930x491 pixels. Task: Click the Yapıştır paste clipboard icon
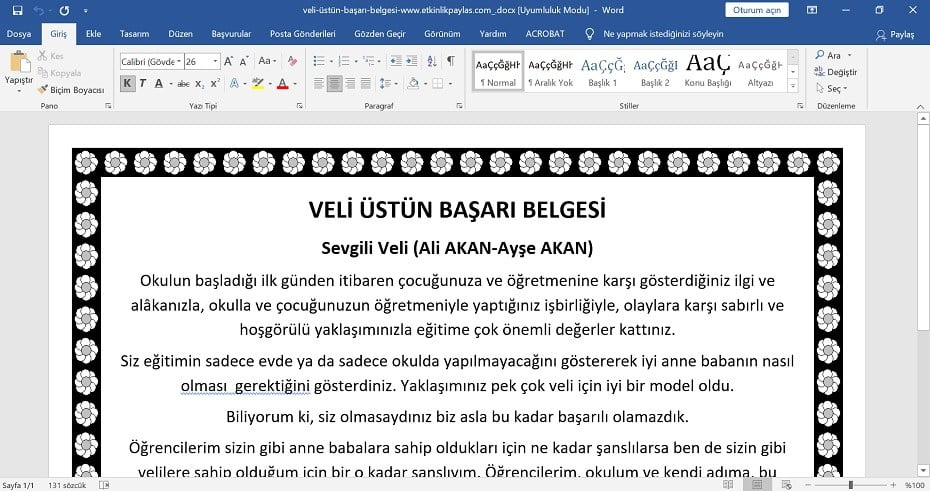(x=19, y=62)
